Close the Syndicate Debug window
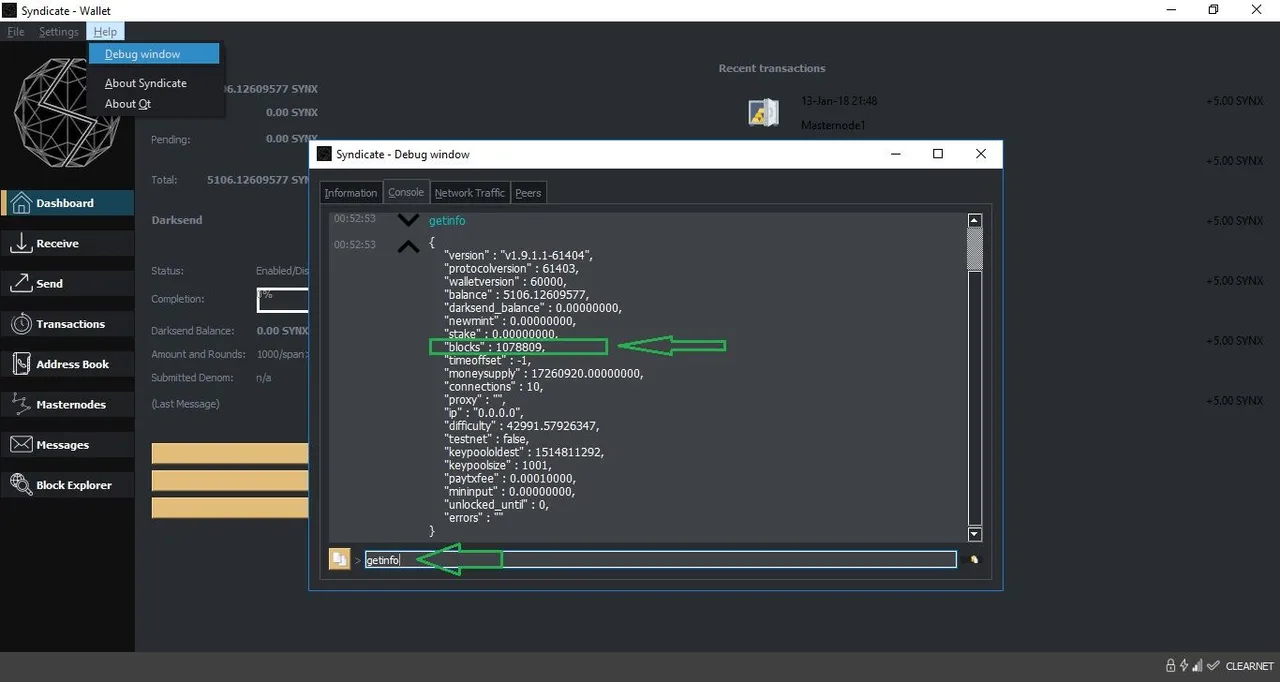The width and height of the screenshot is (1280, 682). pyautogui.click(x=981, y=154)
